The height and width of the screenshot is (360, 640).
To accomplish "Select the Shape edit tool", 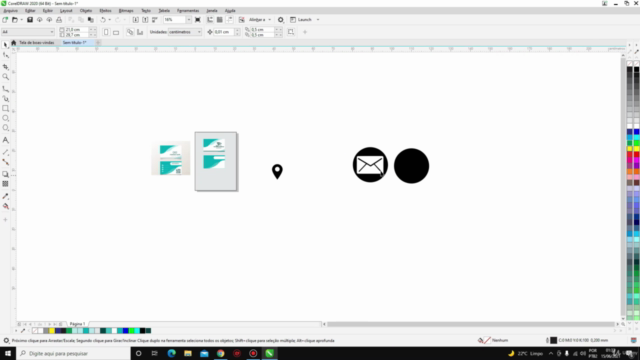I will [5, 55].
